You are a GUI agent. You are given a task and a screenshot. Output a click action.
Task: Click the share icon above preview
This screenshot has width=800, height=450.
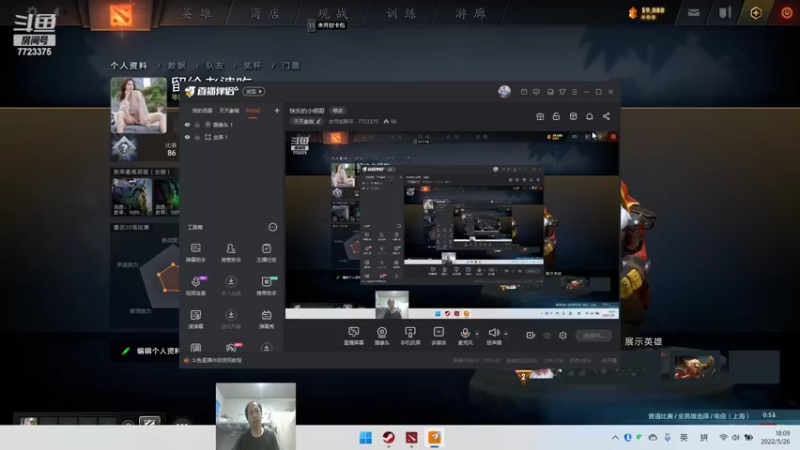click(x=606, y=116)
